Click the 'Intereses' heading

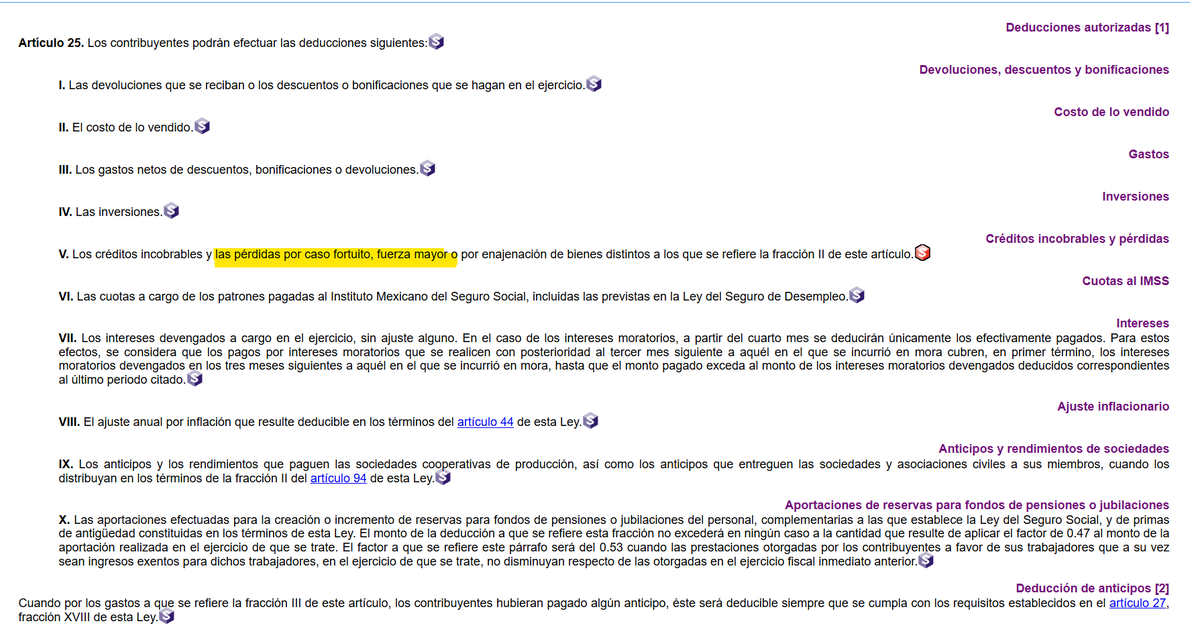[1142, 323]
